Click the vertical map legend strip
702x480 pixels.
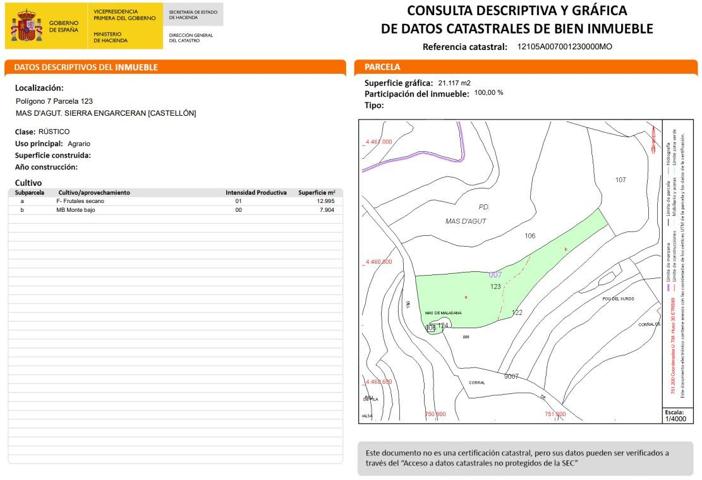677,263
